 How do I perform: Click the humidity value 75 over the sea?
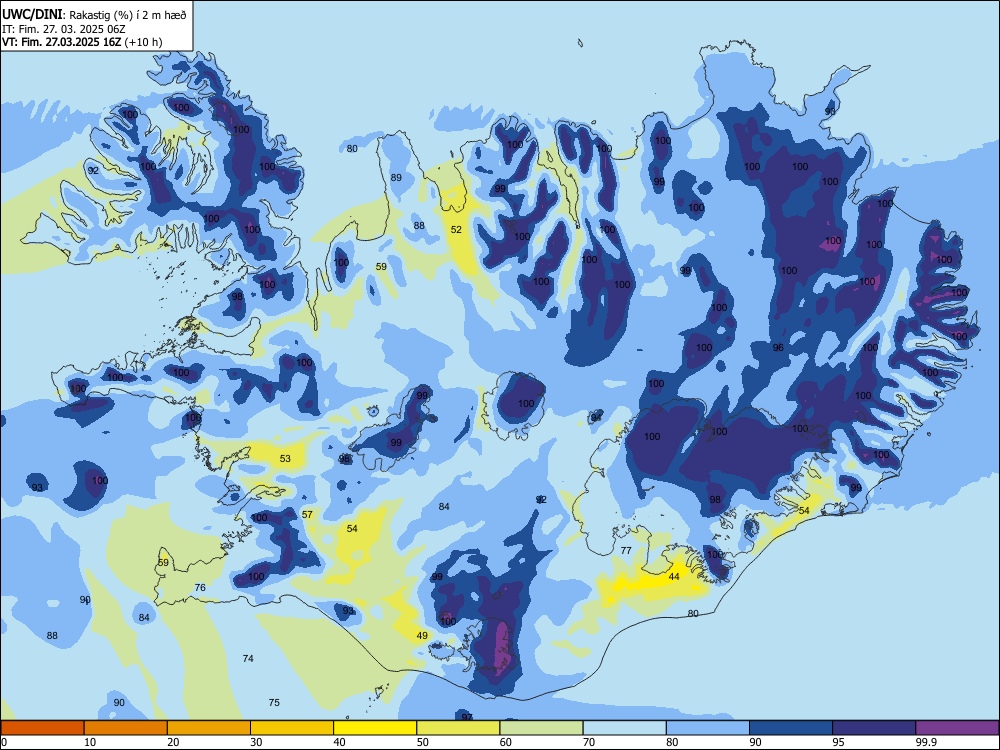pos(274,703)
